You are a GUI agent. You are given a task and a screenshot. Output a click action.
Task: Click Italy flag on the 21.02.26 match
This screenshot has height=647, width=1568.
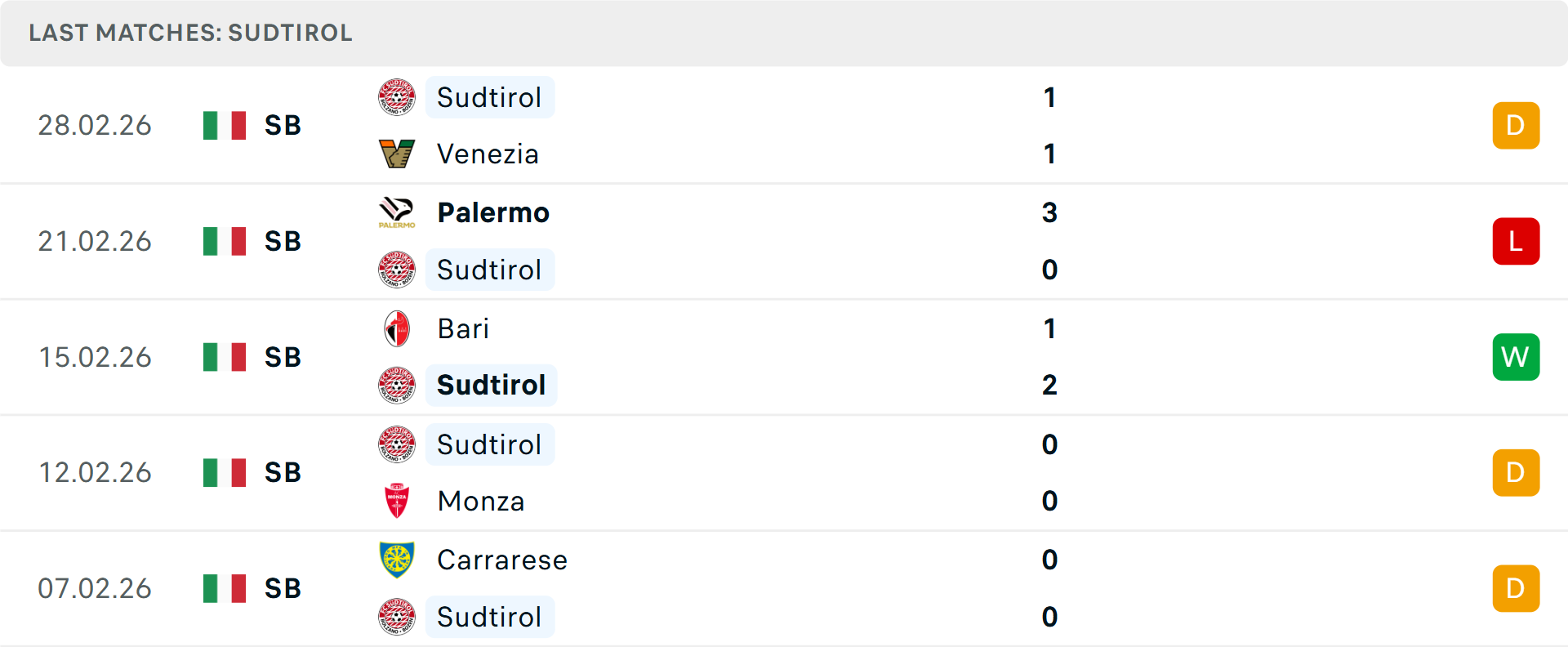[x=225, y=241]
